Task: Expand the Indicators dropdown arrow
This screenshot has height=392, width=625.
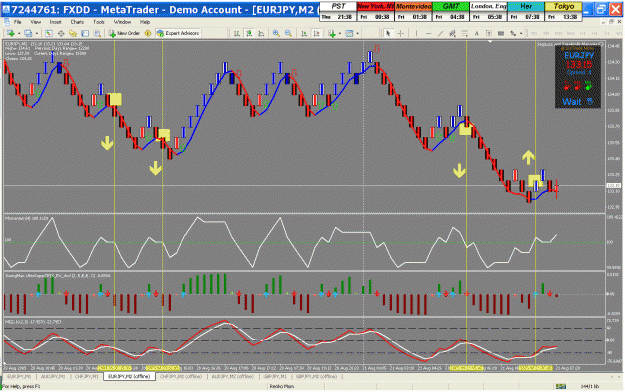Action: [x=340, y=33]
